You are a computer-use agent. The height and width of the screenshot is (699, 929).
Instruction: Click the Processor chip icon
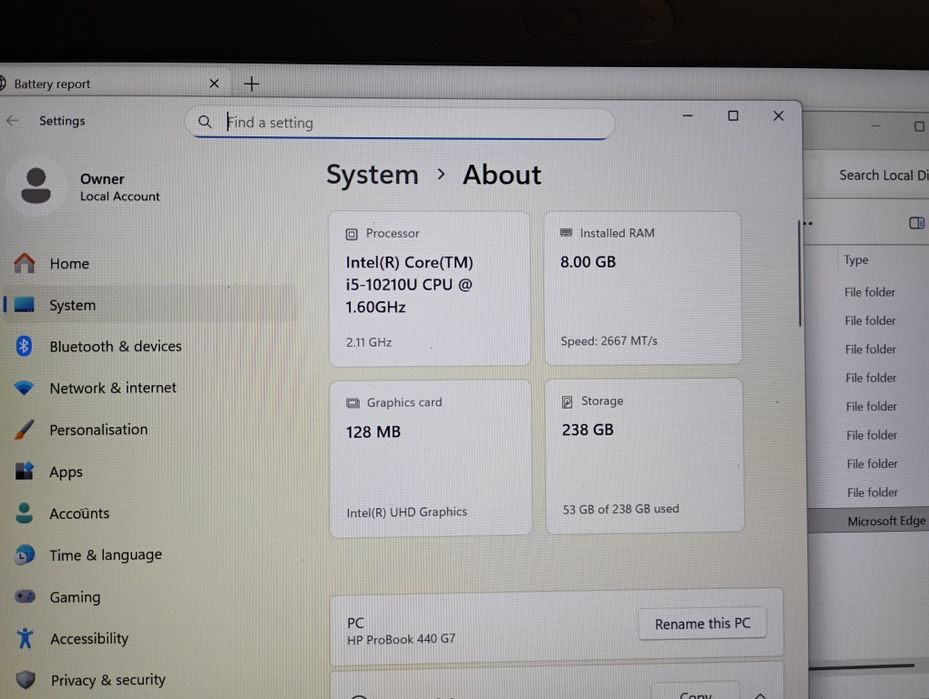[351, 234]
